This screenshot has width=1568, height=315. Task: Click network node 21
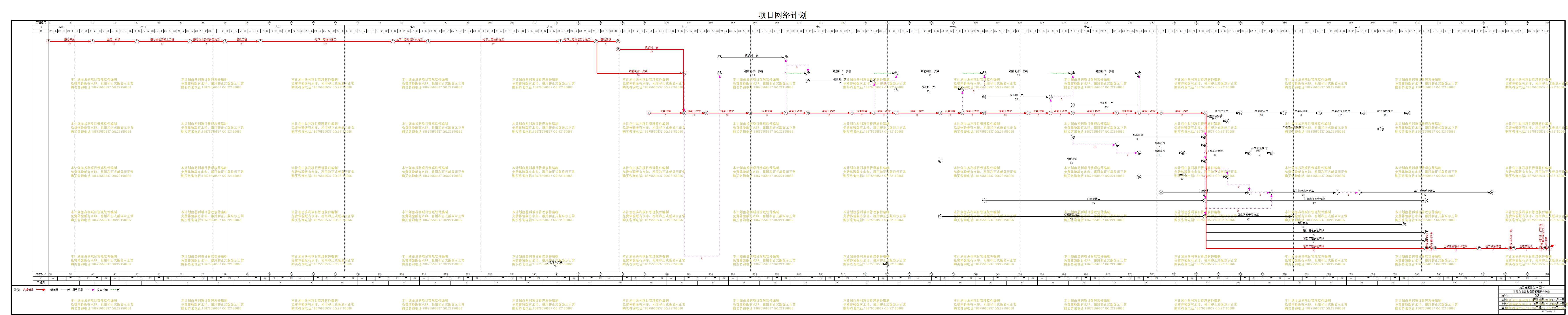pyautogui.click(x=786, y=57)
